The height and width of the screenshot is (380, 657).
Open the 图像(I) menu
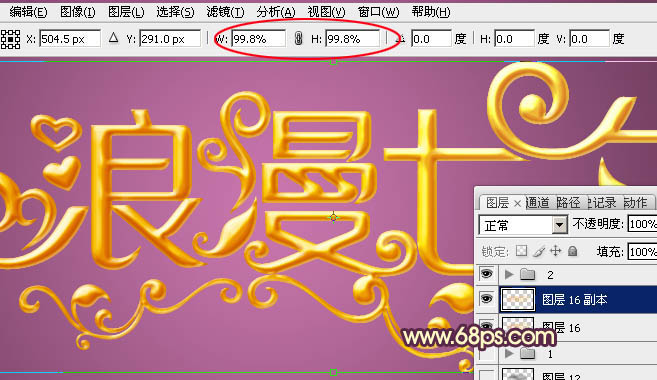tap(78, 12)
